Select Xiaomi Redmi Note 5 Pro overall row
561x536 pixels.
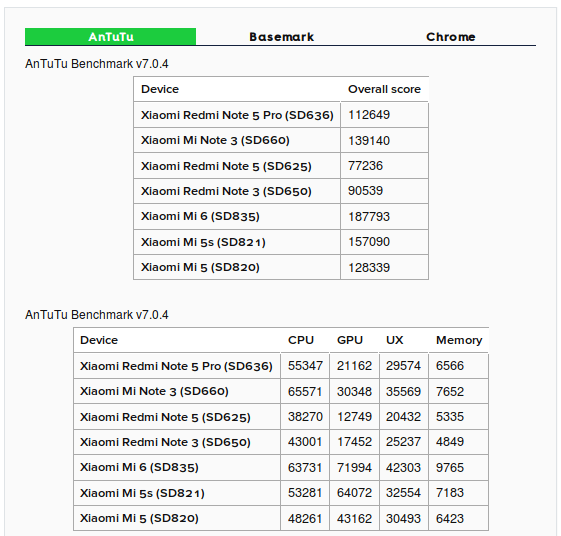tap(281, 115)
